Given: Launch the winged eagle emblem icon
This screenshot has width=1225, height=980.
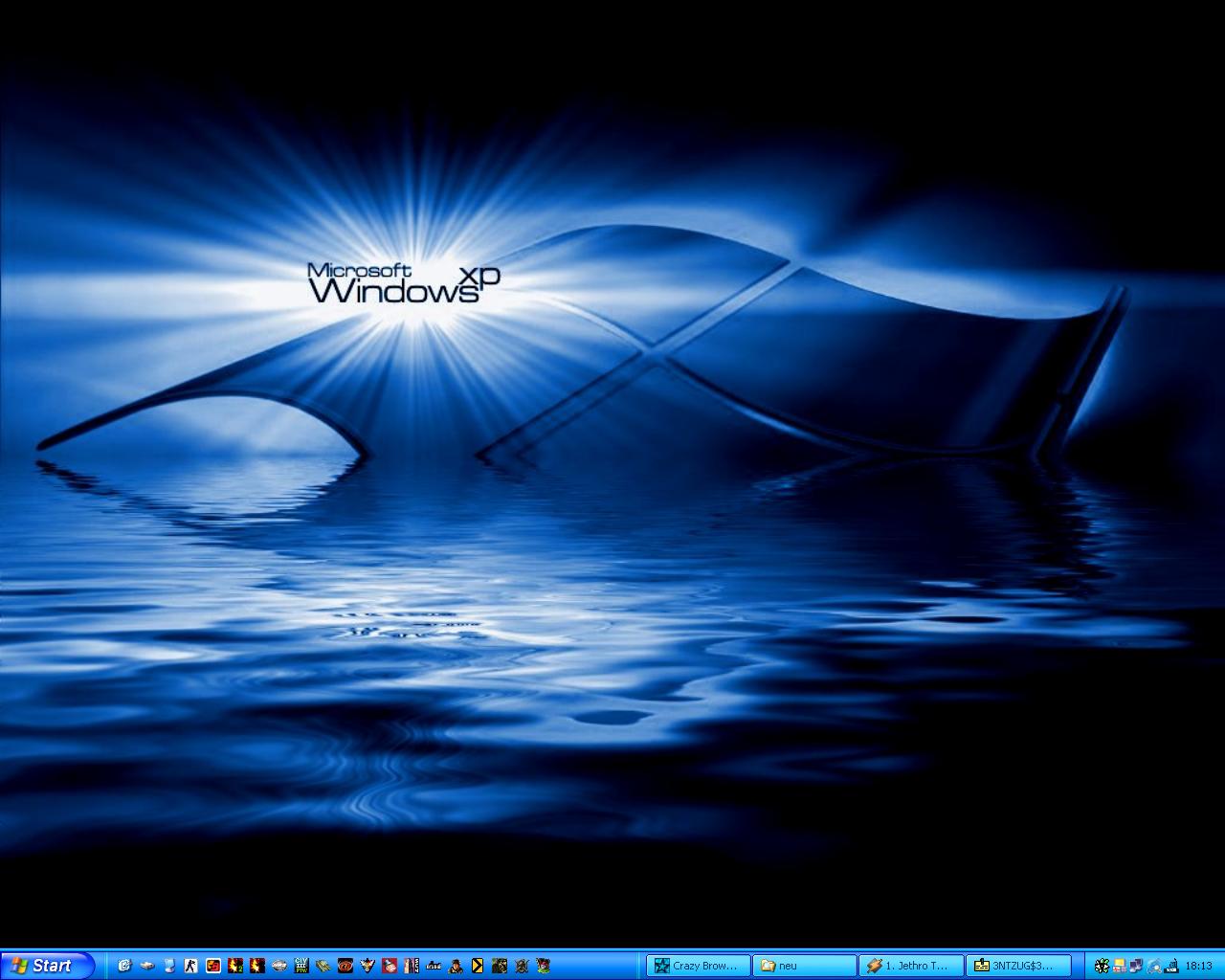Looking at the screenshot, I should (367, 966).
